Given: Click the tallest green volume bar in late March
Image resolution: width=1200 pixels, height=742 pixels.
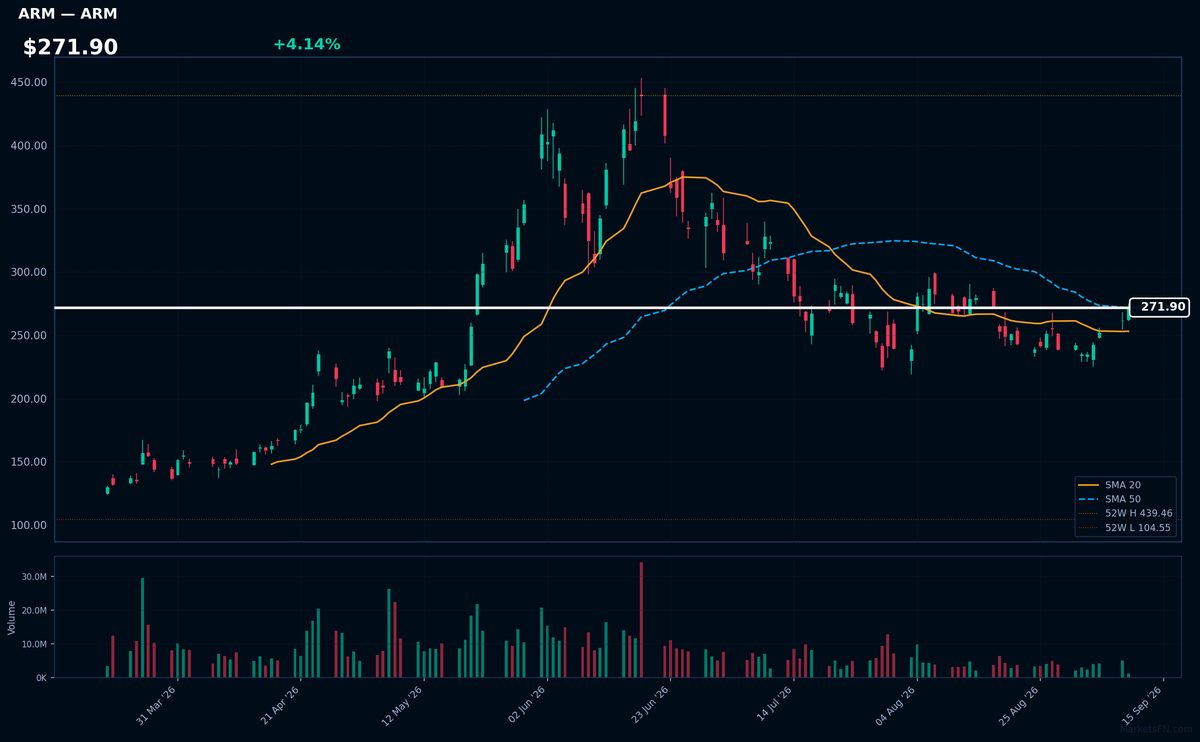Looking at the screenshot, I should pyautogui.click(x=142, y=628).
